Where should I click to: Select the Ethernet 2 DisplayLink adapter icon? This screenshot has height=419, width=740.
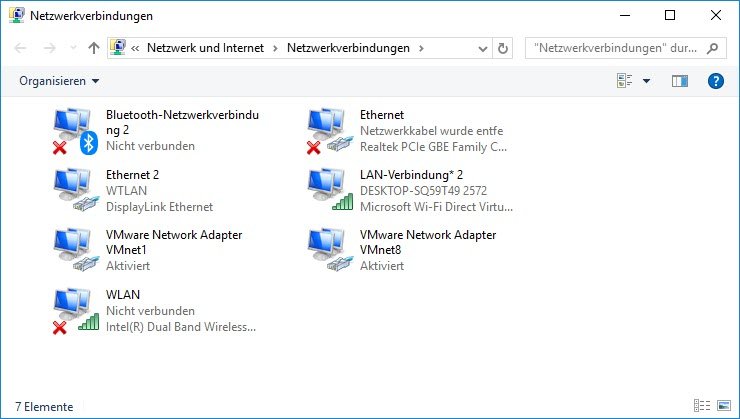point(73,190)
